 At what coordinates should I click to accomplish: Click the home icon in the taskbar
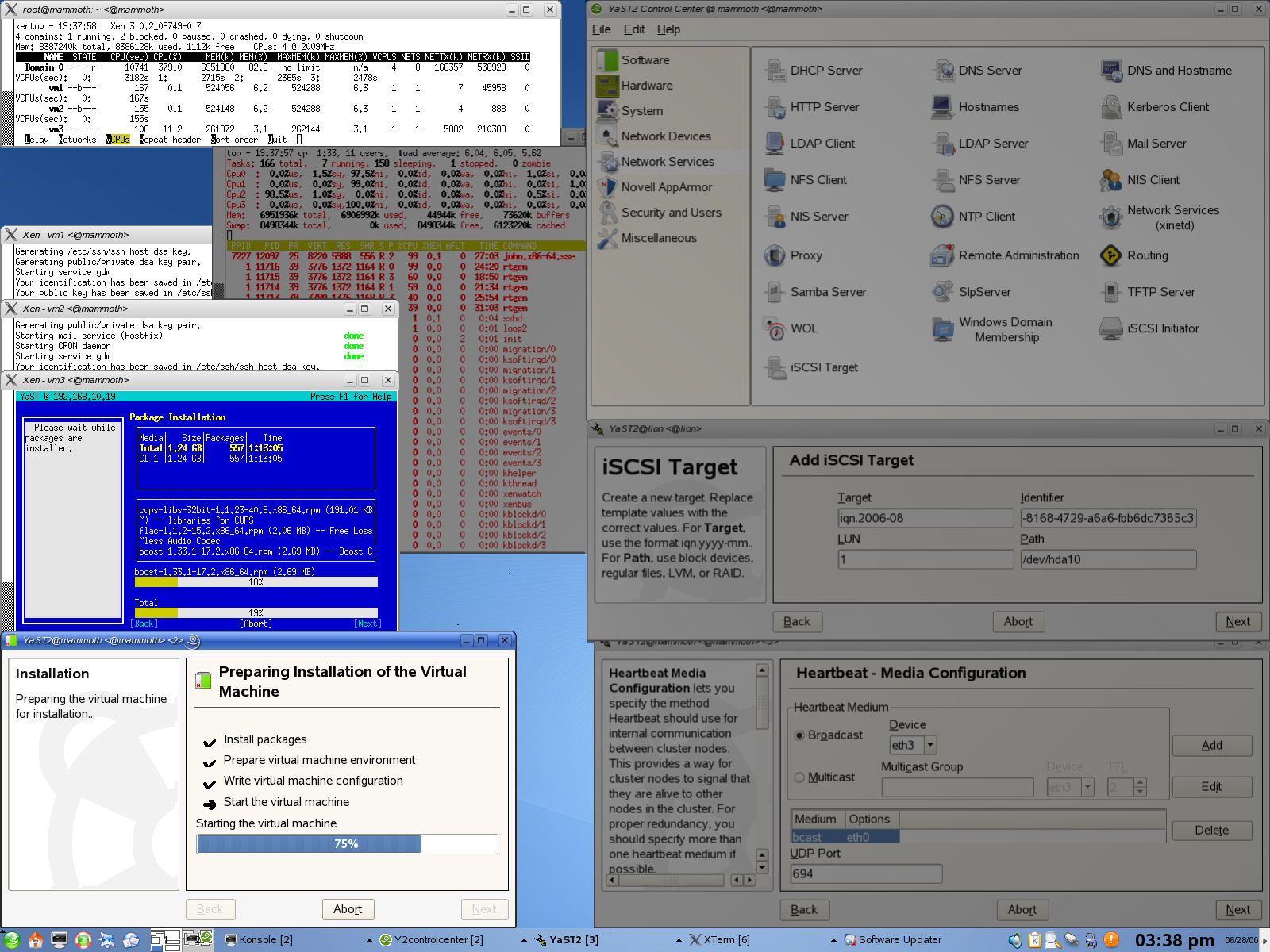point(36,940)
